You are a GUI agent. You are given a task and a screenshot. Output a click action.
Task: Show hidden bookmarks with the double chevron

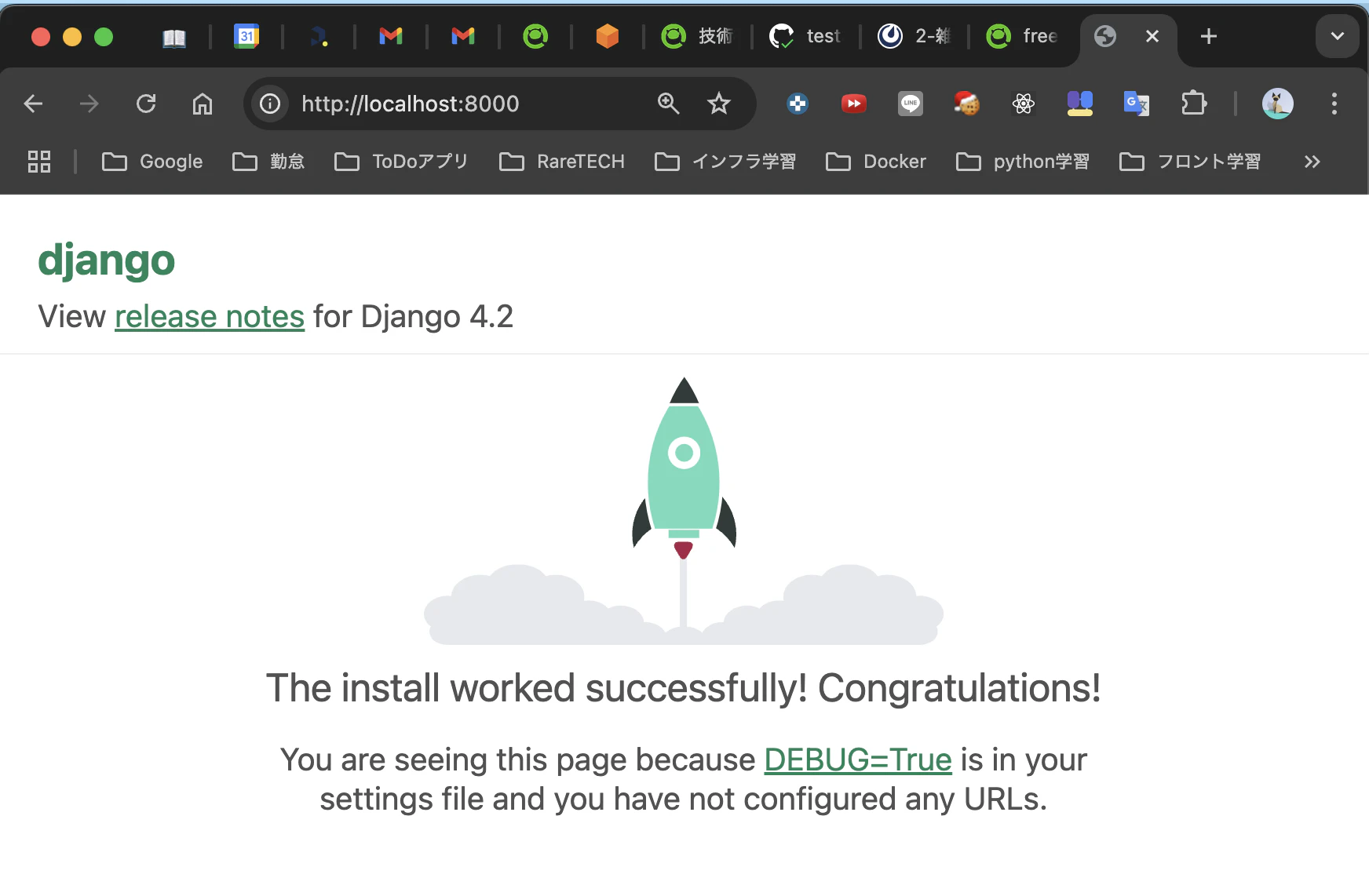pos(1312,162)
